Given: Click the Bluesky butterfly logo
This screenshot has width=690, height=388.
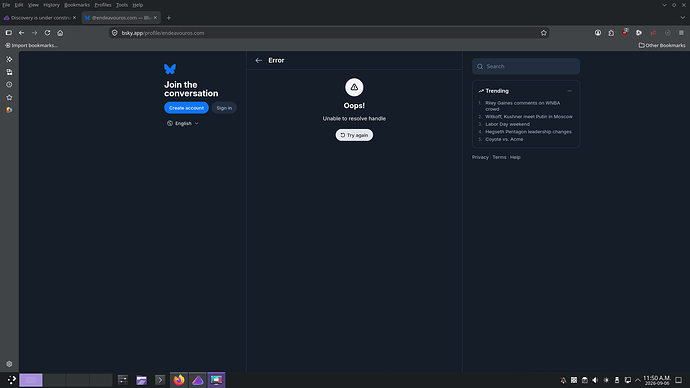Looking at the screenshot, I should pyautogui.click(x=170, y=69).
